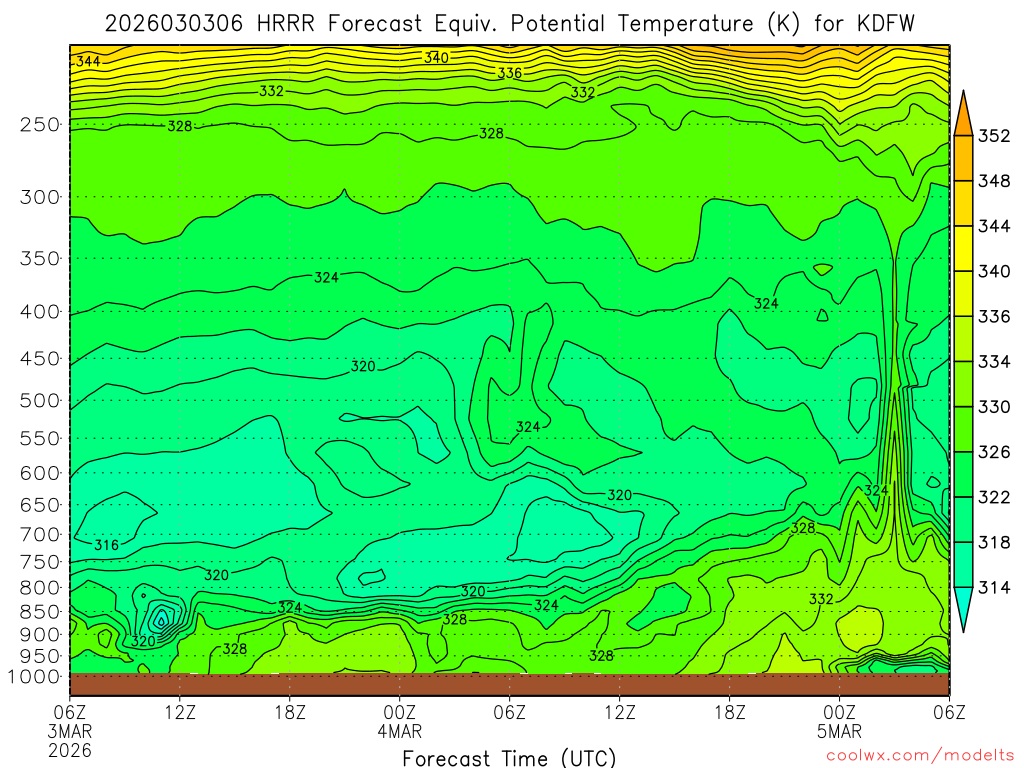Select the 5MAR date label on time axis
This screenshot has height=768, width=1024.
click(839, 731)
